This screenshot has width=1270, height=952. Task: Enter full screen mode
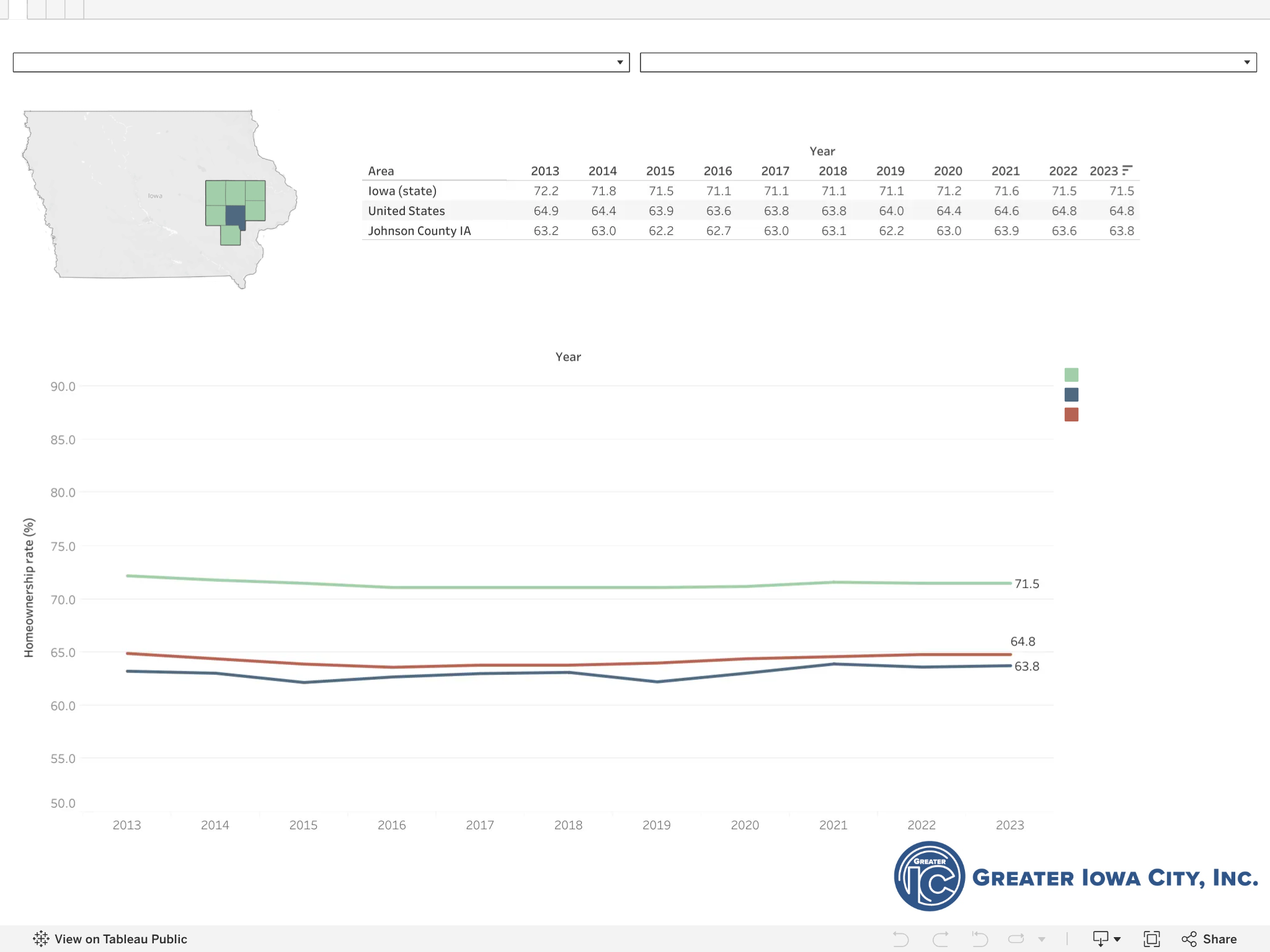1152,939
